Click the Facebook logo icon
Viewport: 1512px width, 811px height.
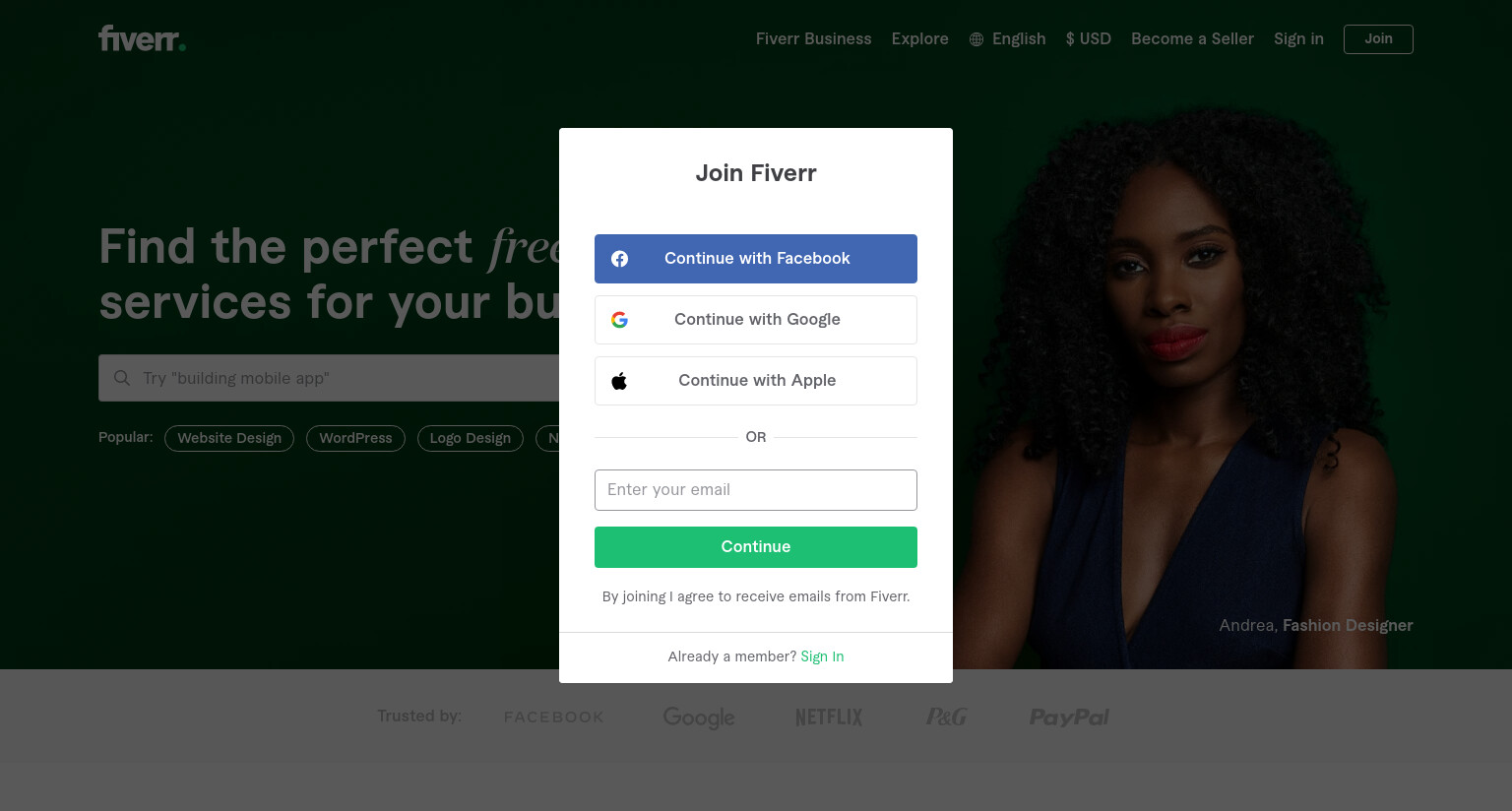click(x=619, y=259)
